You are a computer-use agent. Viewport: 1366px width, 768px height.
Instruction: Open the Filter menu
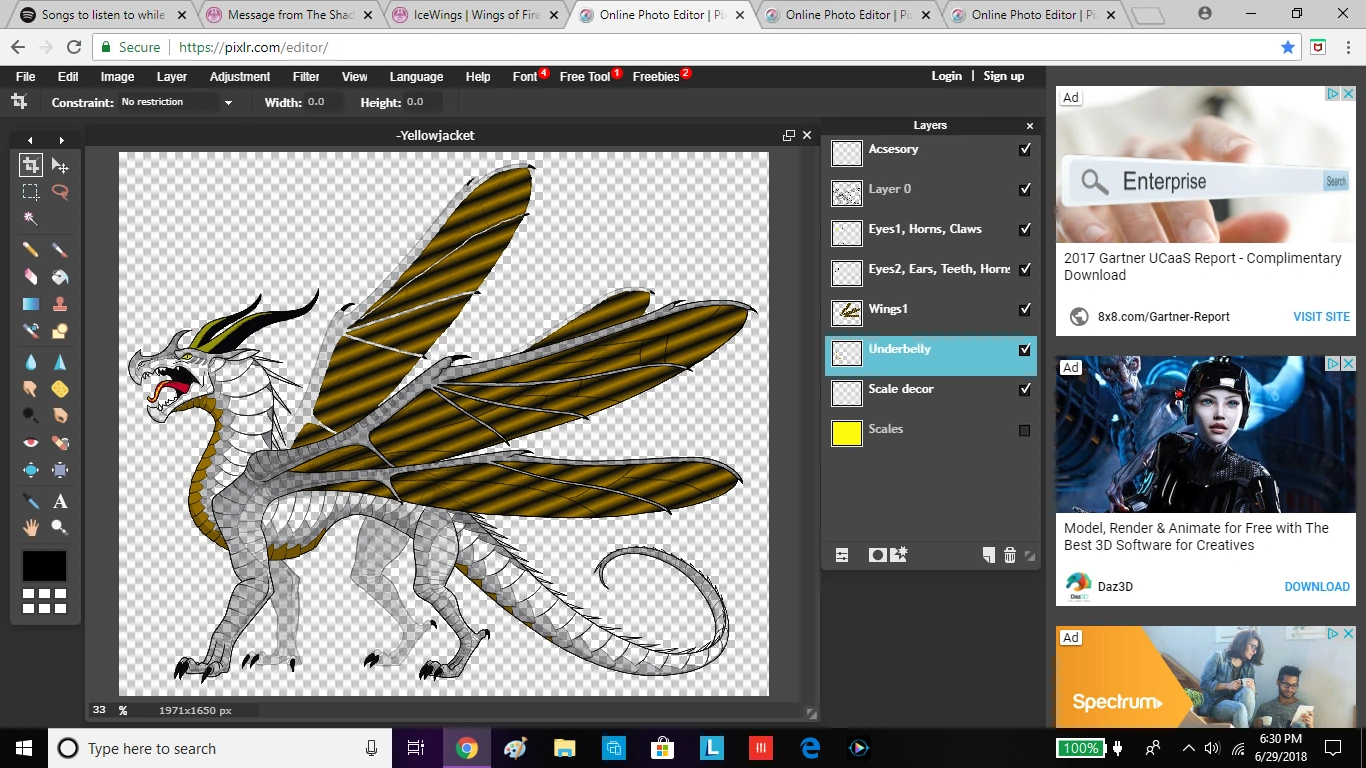tap(306, 77)
